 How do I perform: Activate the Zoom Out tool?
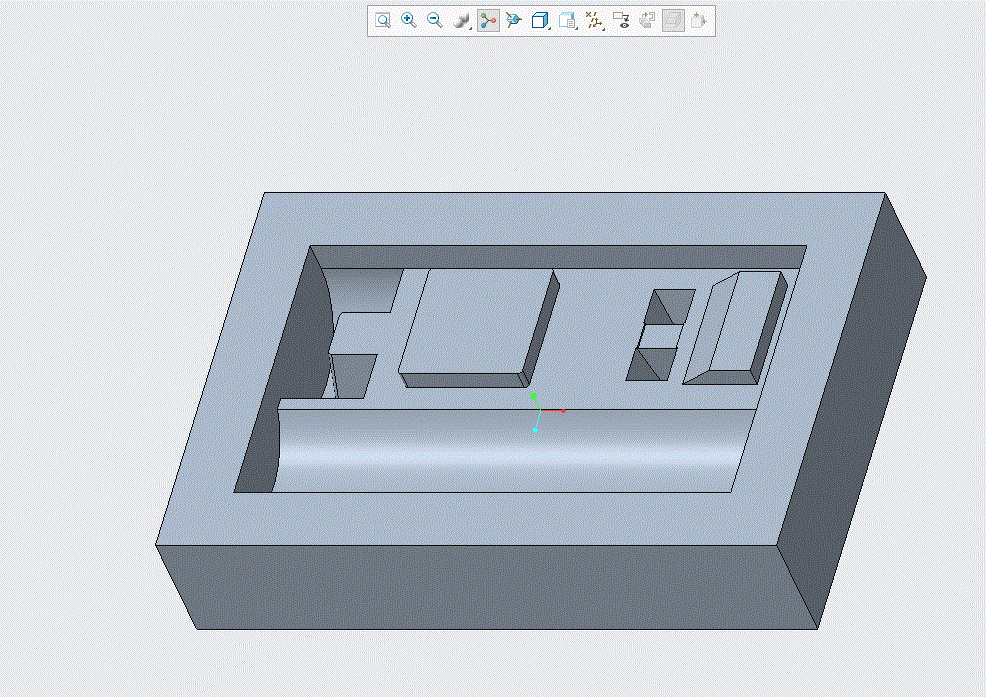pos(435,20)
